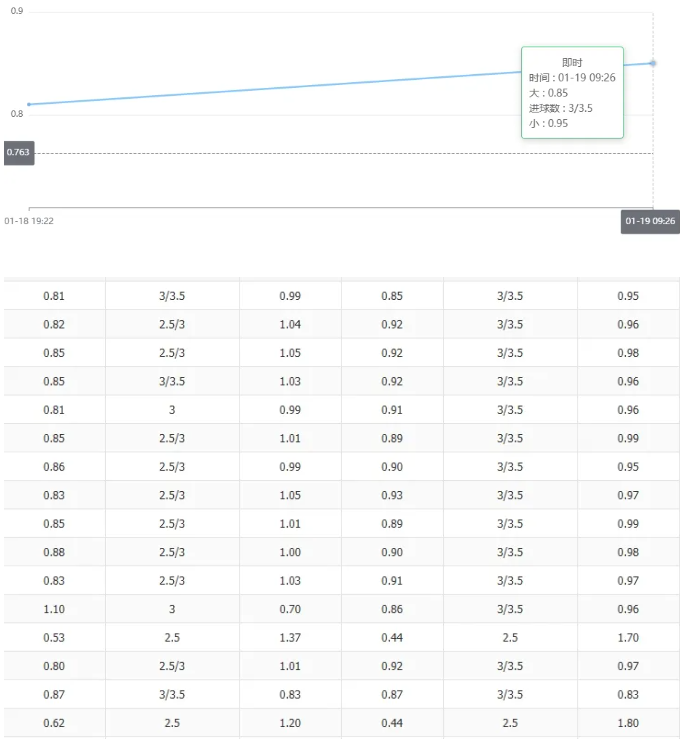
Task: Select the 1.10 odds cell
Action: tap(54, 609)
